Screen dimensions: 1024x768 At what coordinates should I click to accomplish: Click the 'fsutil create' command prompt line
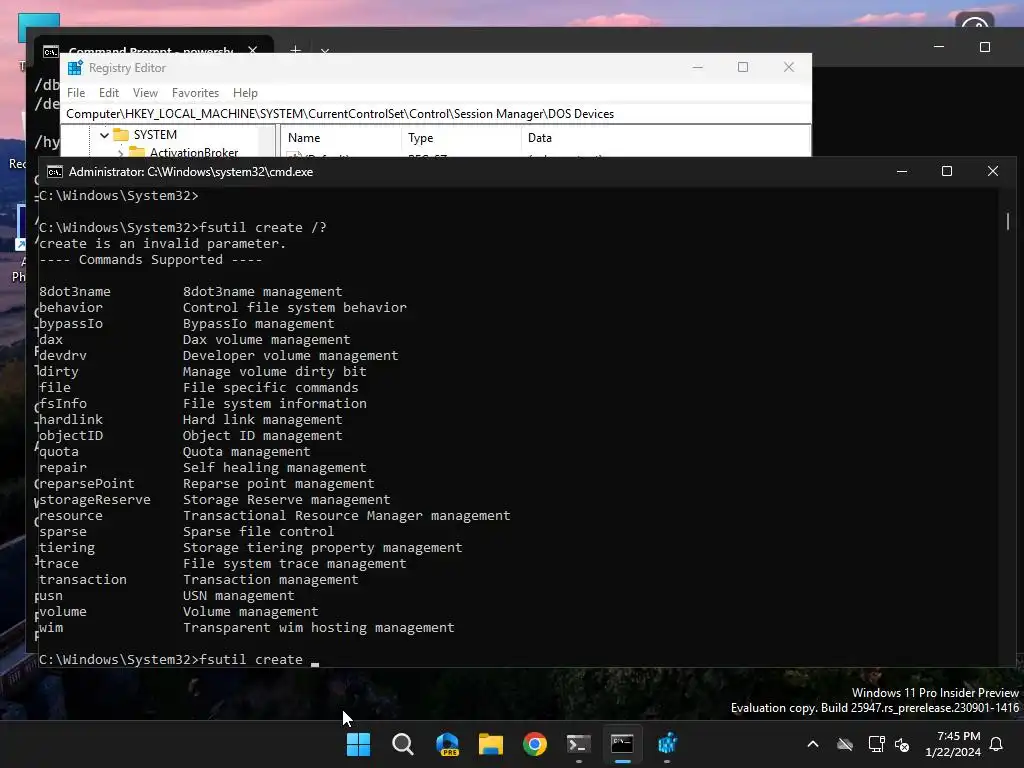coord(171,660)
